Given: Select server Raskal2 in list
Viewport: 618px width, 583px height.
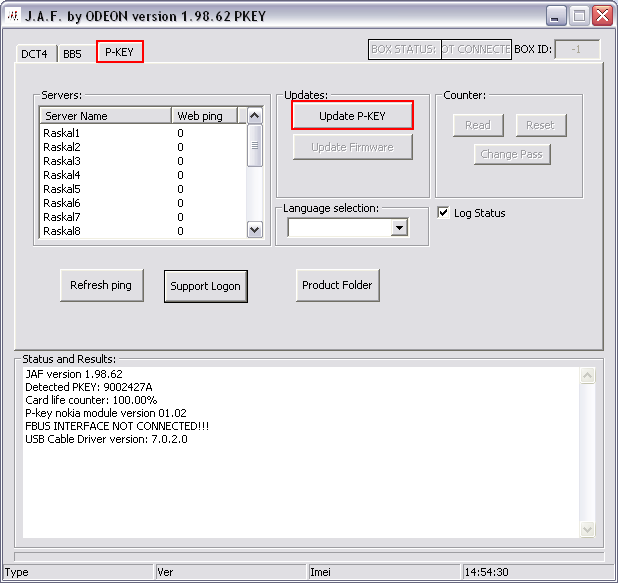Looking at the screenshot, I should [143, 147].
